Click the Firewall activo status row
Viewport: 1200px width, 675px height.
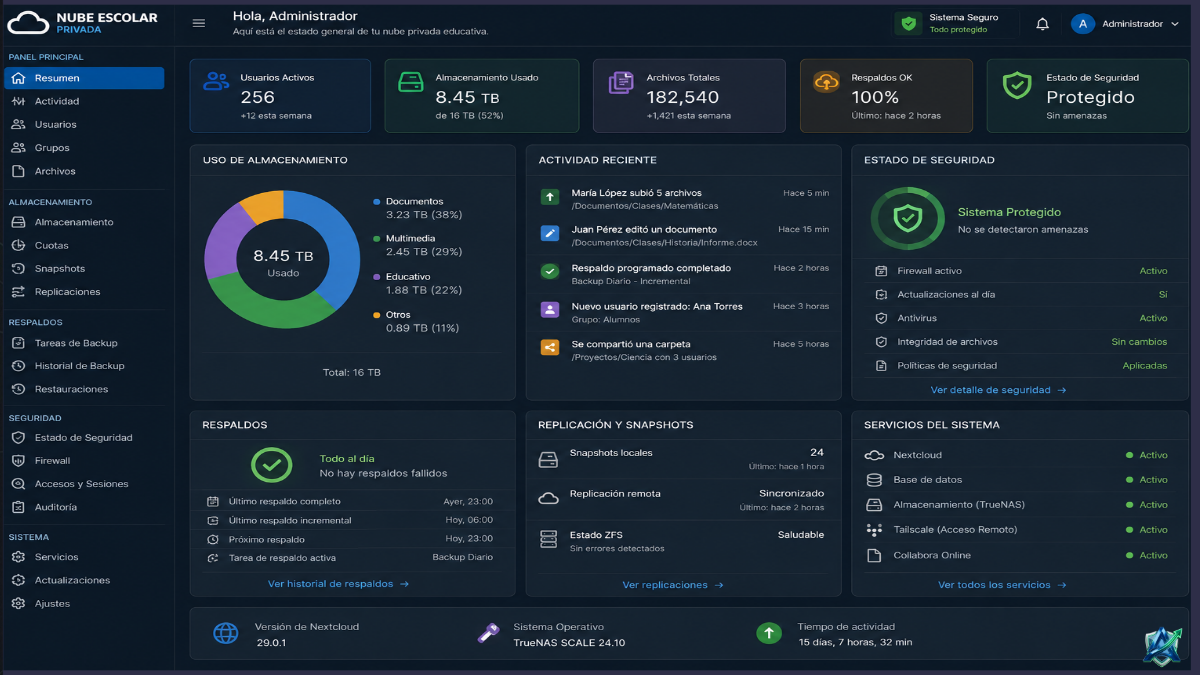point(1020,271)
